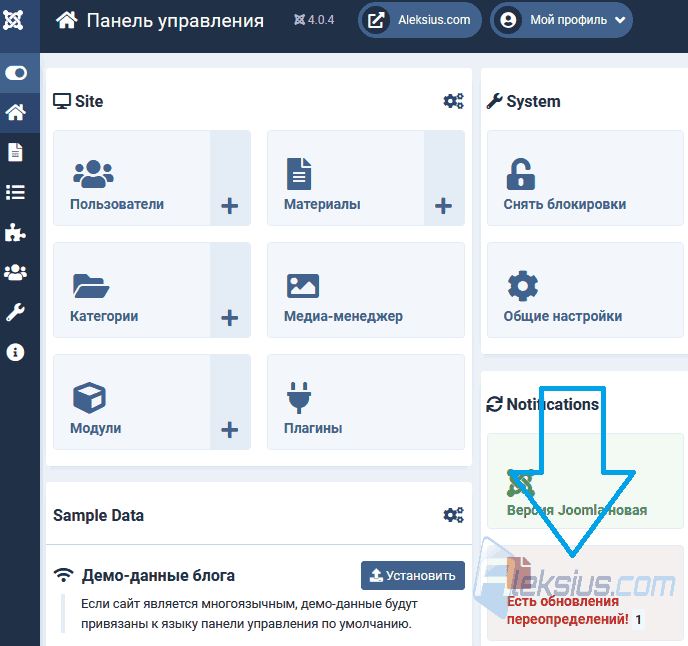The width and height of the screenshot is (688, 646).
Task: Open the Sample Data module settings gears
Action: tap(453, 515)
